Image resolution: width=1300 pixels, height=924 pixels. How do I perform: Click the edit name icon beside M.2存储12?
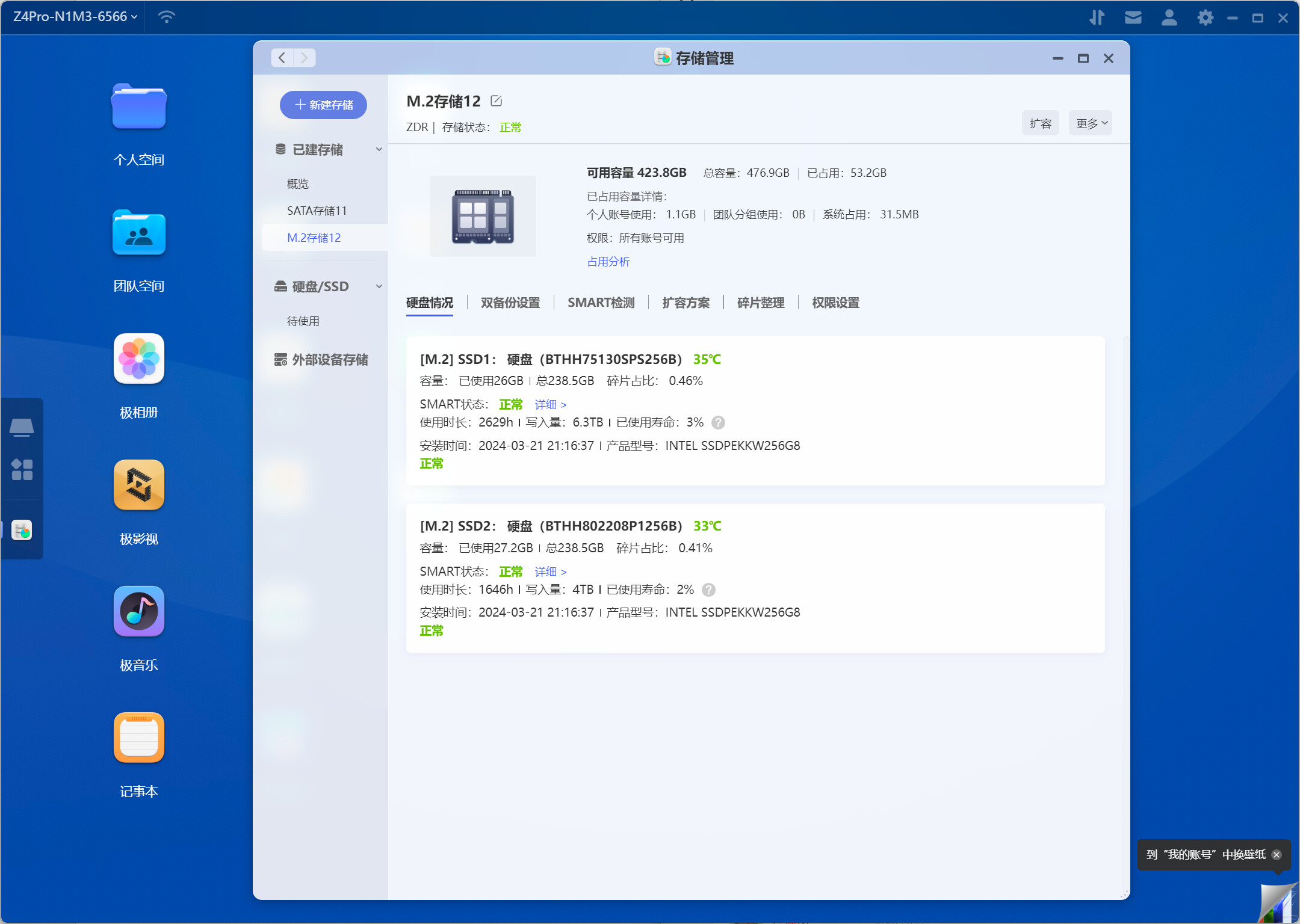tap(496, 101)
